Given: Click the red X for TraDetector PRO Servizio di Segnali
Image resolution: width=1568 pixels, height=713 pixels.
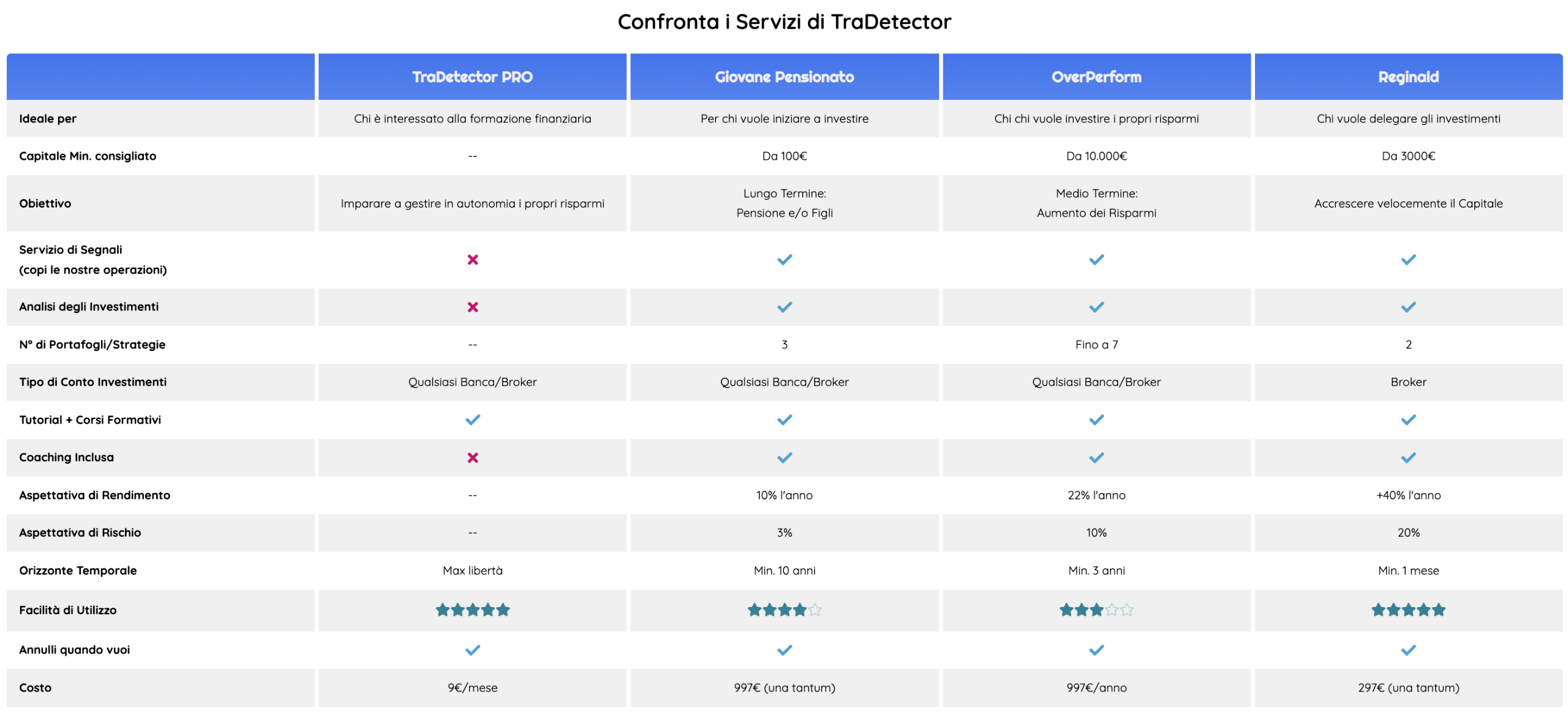Looking at the screenshot, I should point(472,260).
